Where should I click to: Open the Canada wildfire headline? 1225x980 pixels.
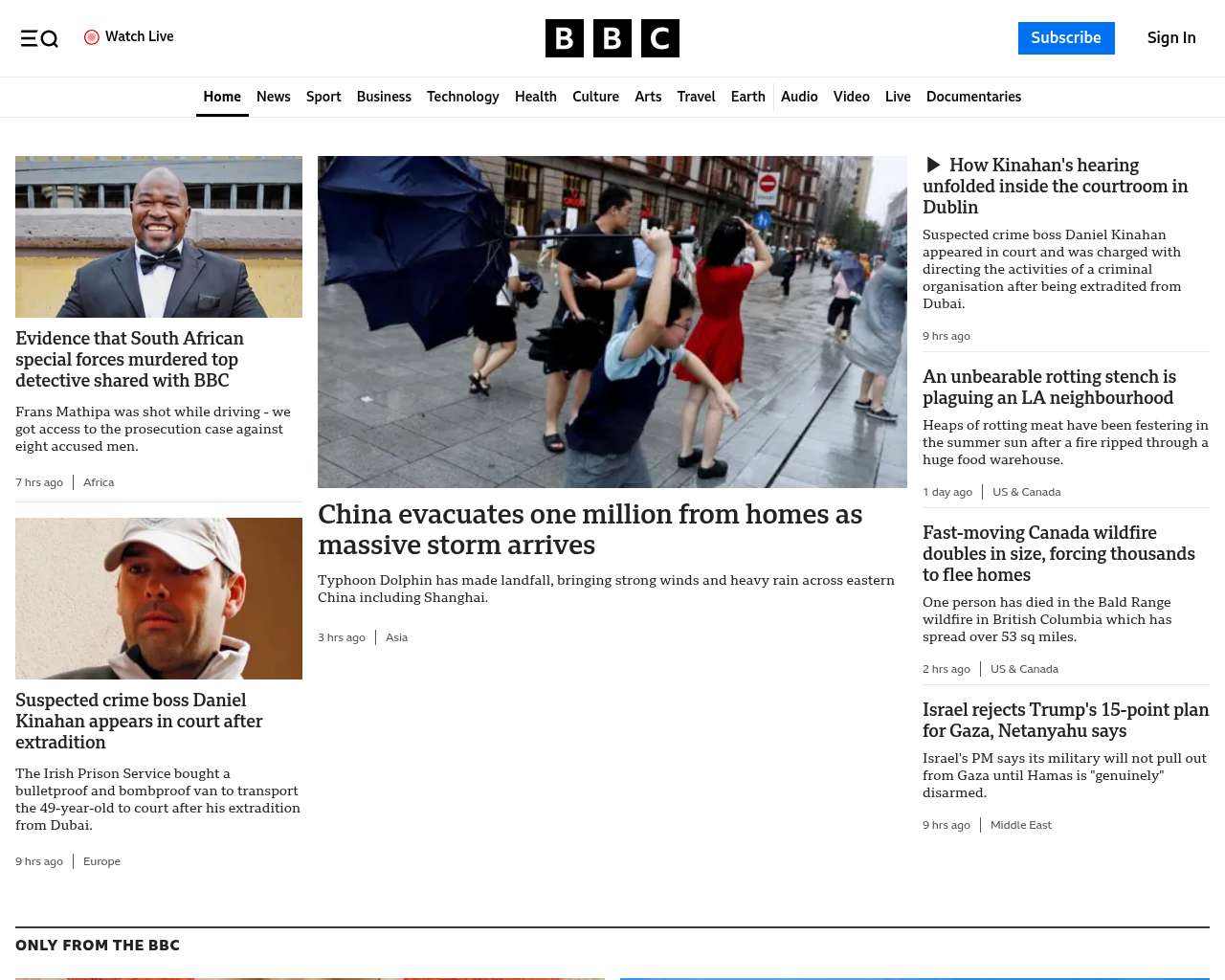click(1058, 553)
